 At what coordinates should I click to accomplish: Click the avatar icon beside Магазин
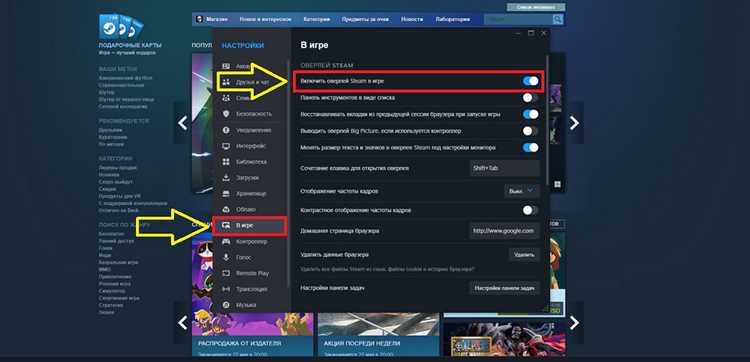pos(199,19)
